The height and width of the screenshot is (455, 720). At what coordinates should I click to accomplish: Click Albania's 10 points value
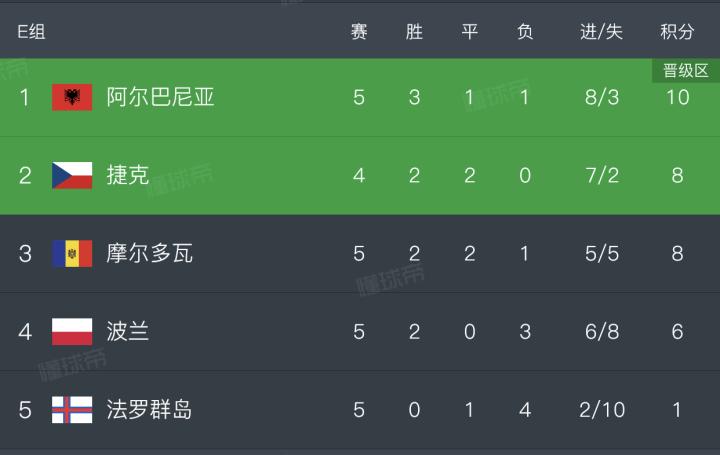pos(677,98)
